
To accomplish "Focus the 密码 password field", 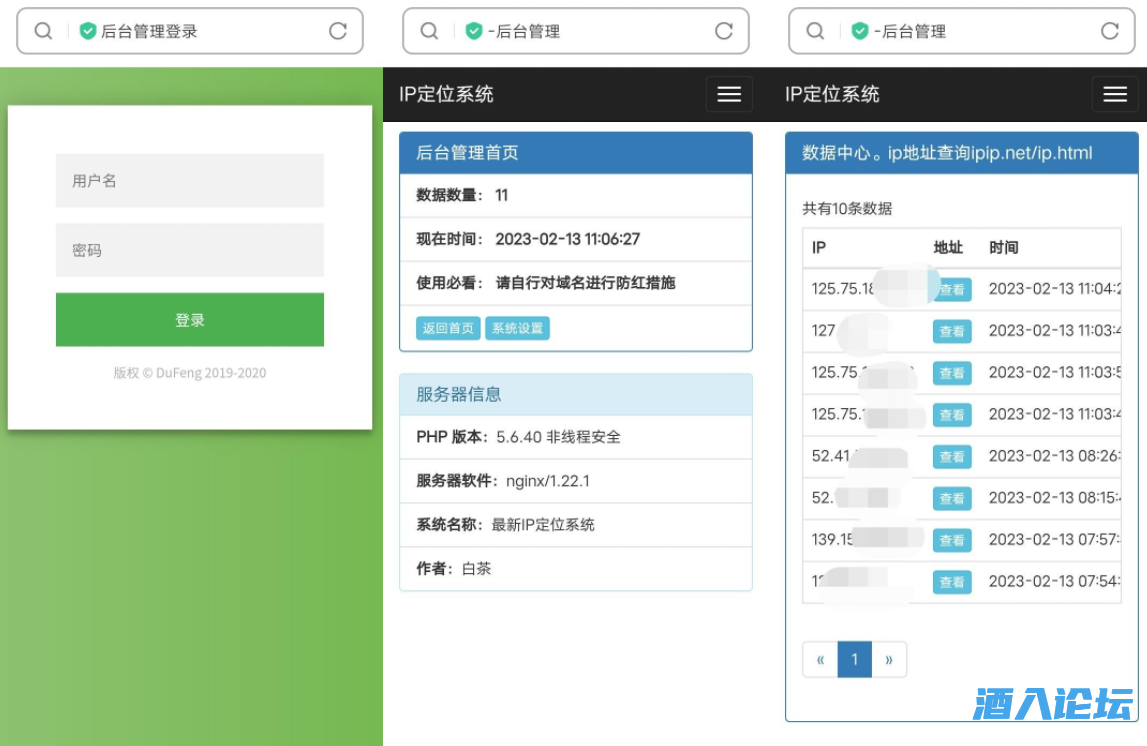I will pyautogui.click(x=190, y=250).
